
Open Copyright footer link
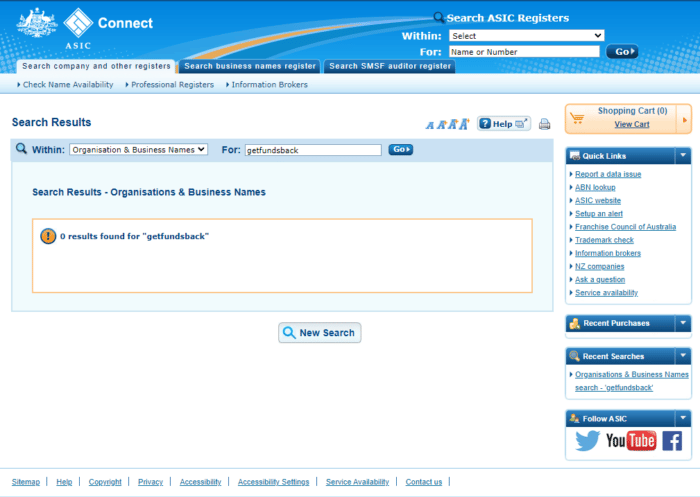click(x=105, y=482)
